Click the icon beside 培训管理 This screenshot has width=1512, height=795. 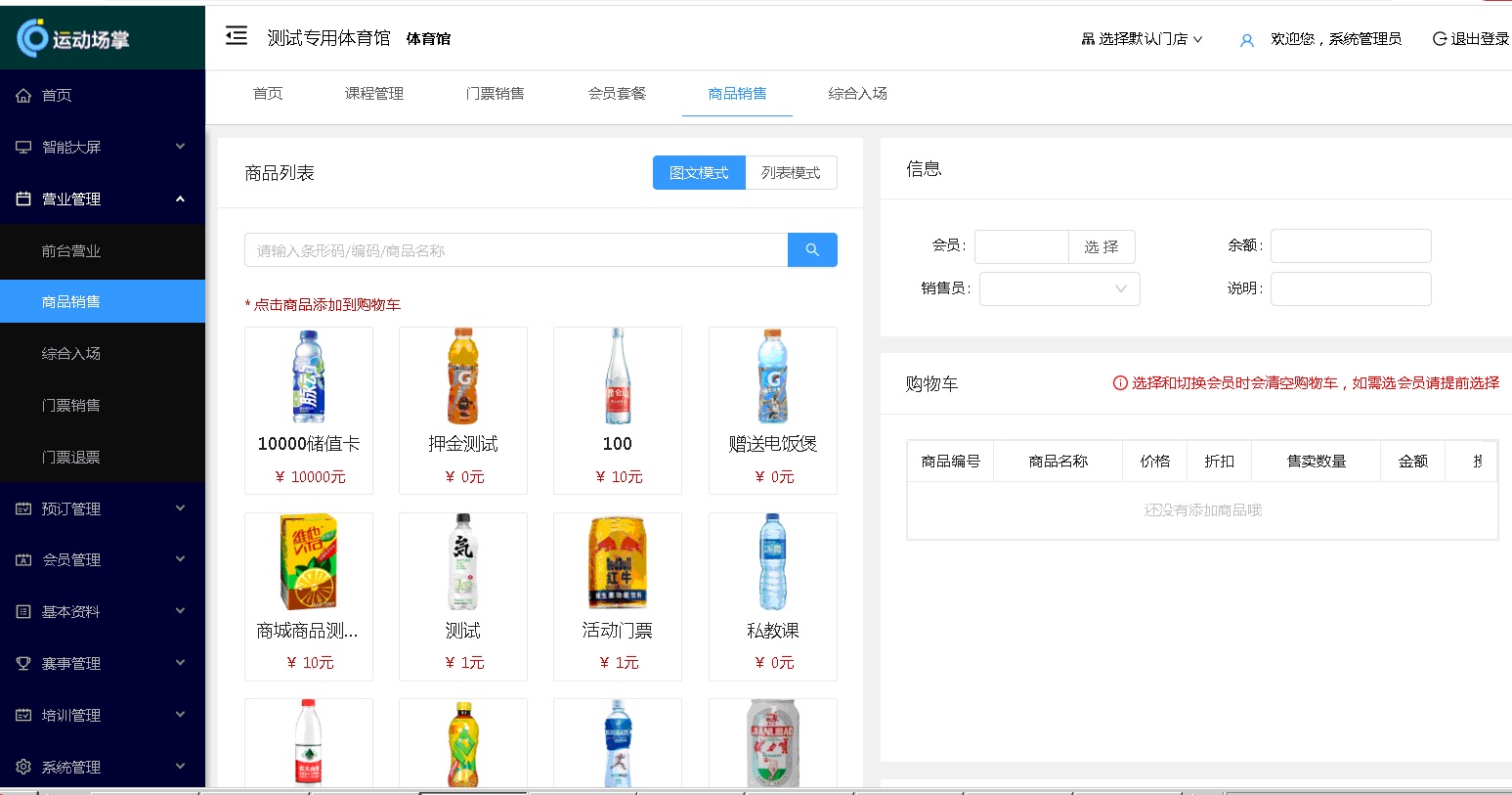(23, 715)
